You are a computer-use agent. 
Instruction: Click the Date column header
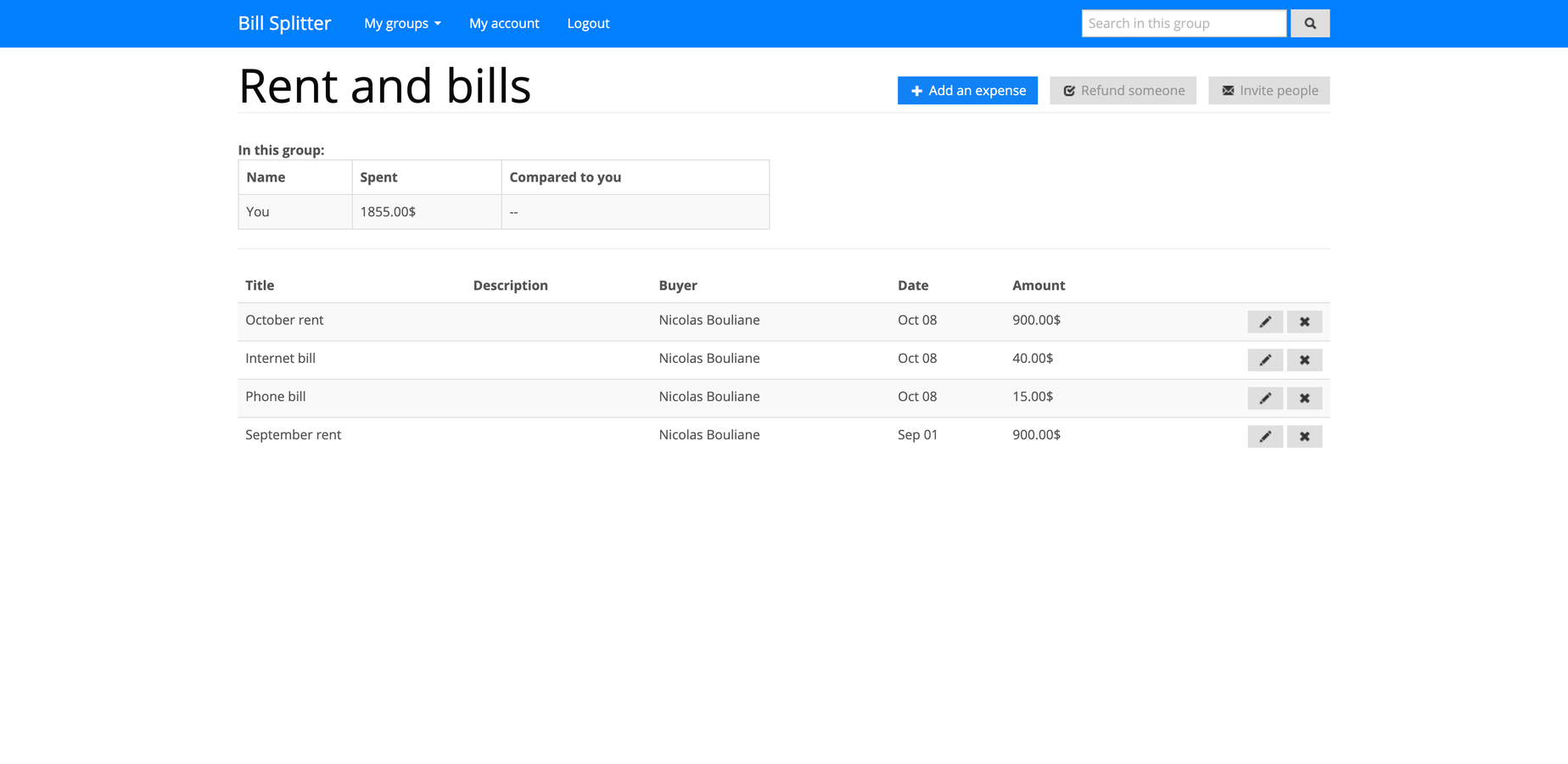(913, 285)
